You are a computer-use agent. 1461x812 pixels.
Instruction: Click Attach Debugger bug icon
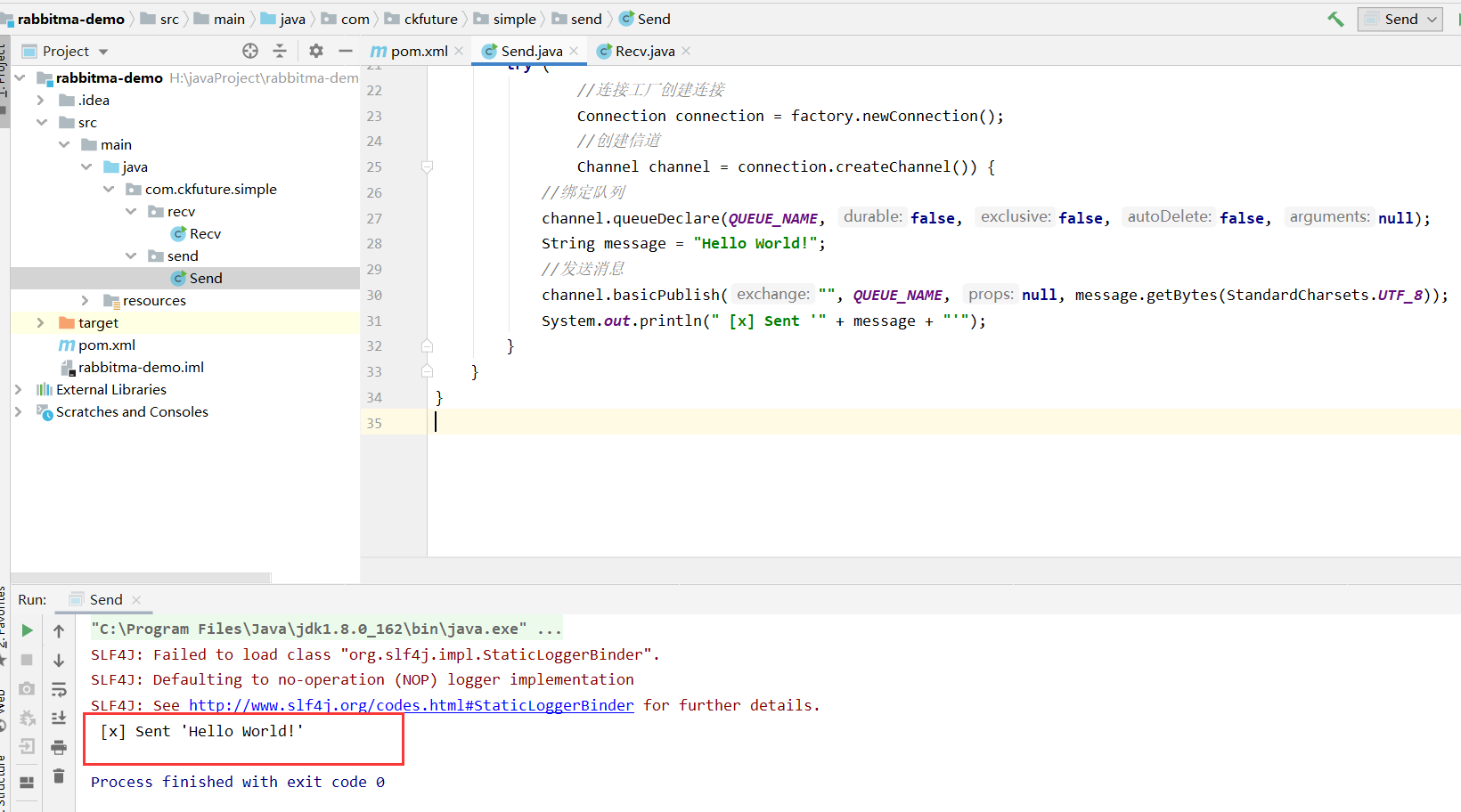[x=27, y=718]
